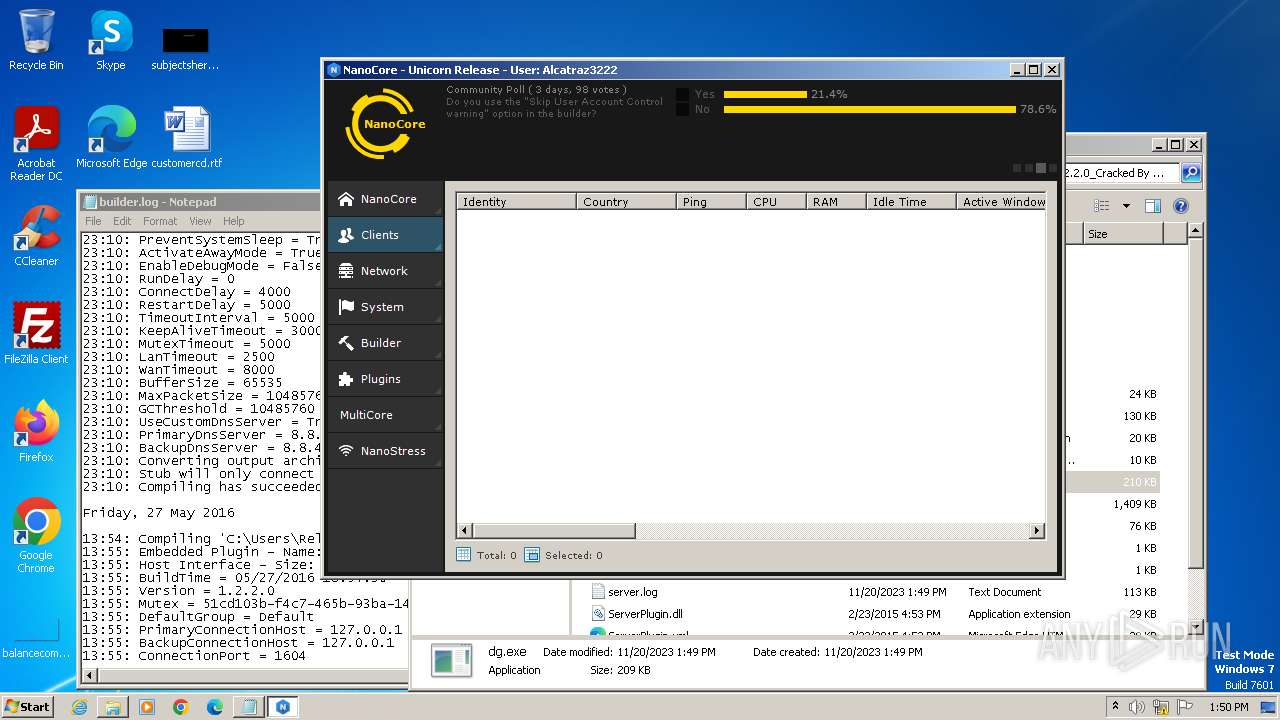Screen dimensions: 1280x720
Task: Open Google Chrome desktop shortcut
Action: [x=36, y=536]
